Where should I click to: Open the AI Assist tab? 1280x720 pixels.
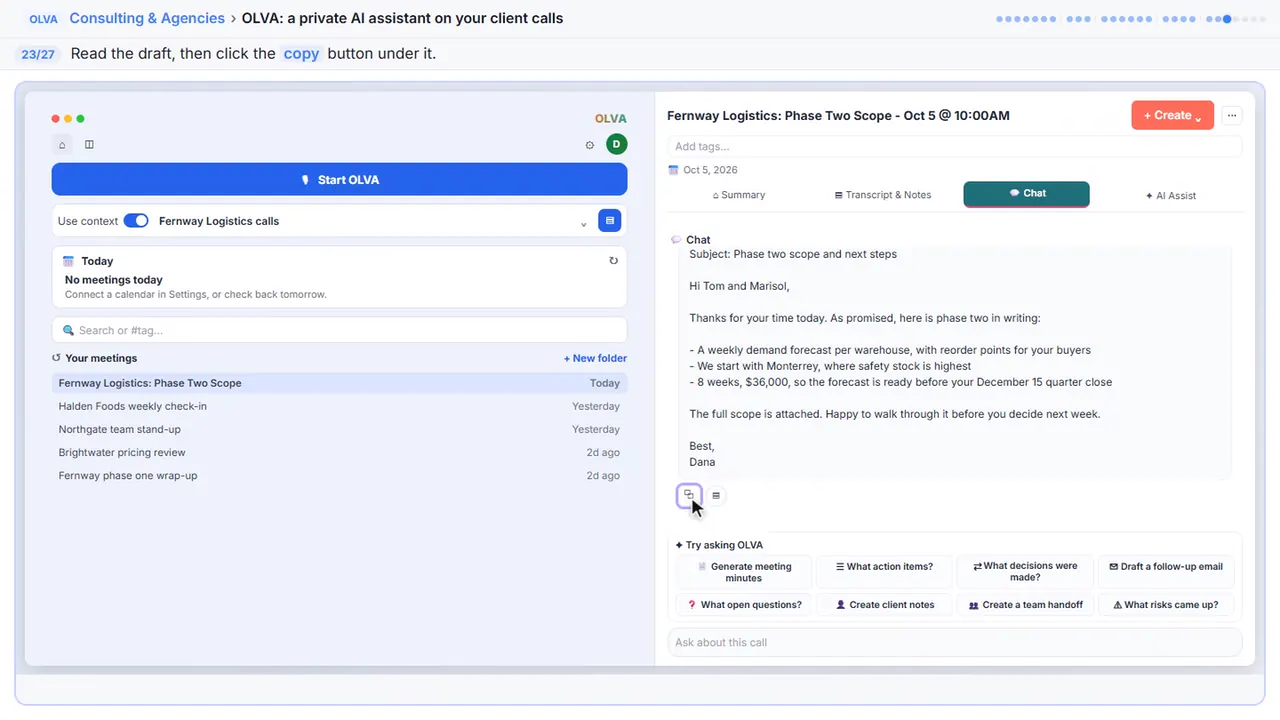(1171, 195)
